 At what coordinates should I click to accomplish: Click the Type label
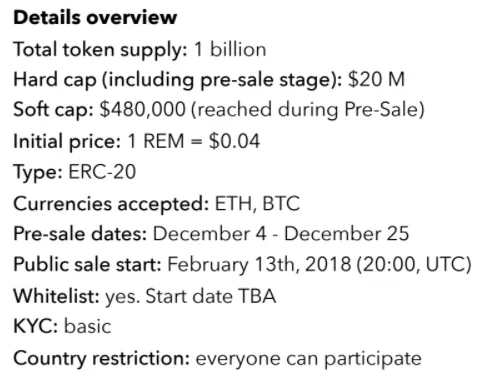click(x=38, y=173)
